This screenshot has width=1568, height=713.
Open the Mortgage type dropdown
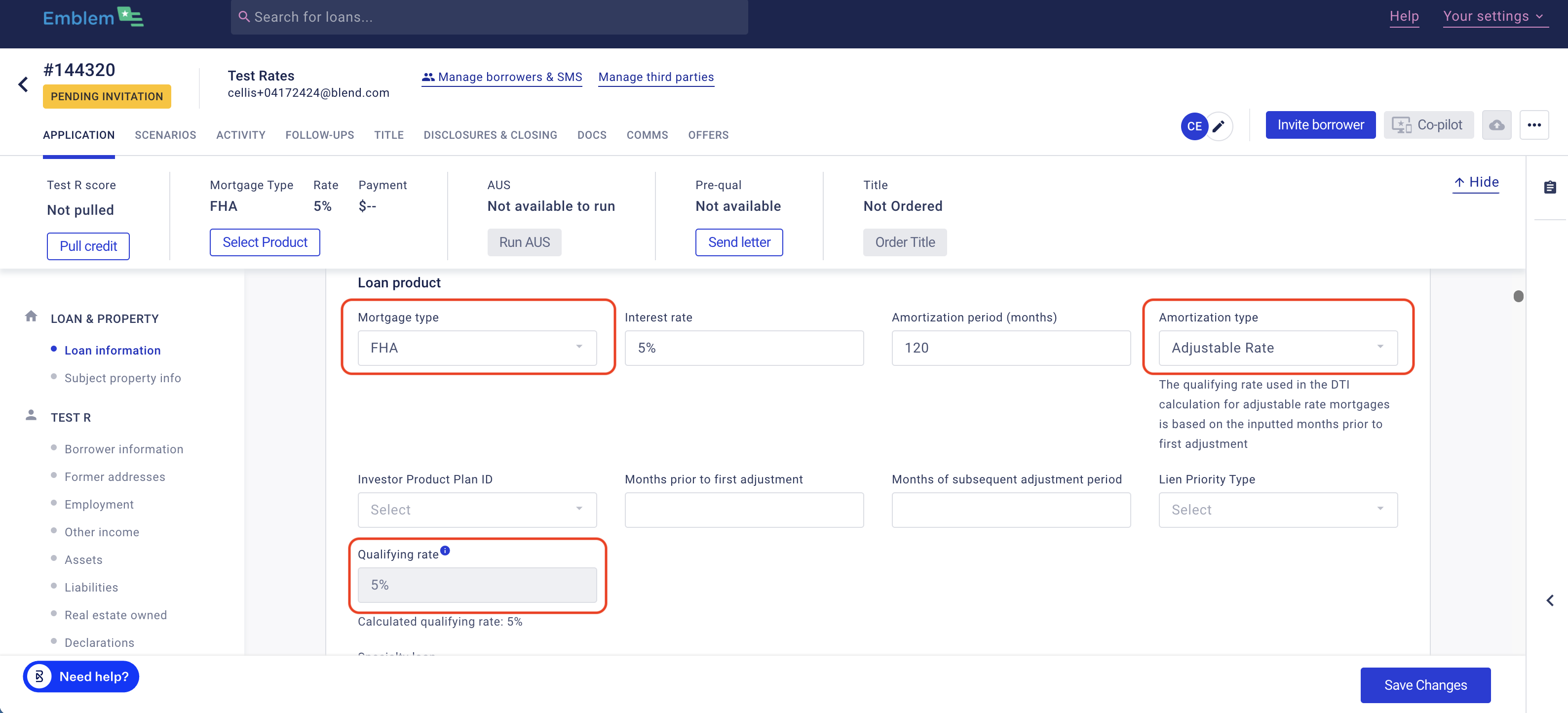pos(477,348)
